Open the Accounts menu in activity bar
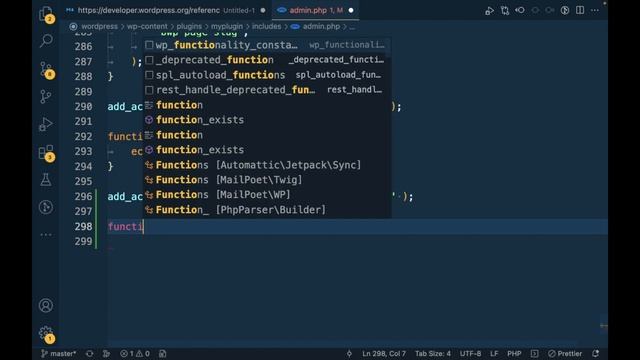Viewport: 640px width, 360px height. point(46,305)
